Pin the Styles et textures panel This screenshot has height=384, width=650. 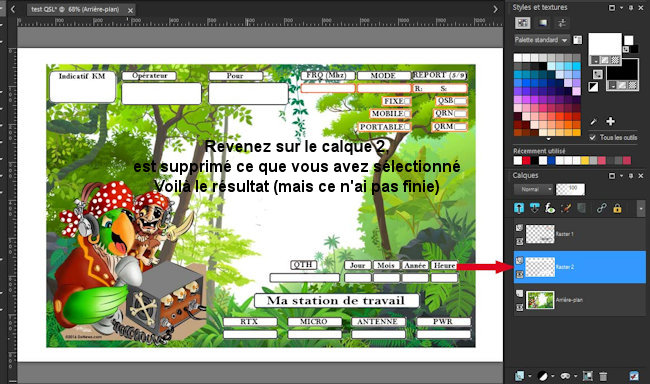click(x=631, y=8)
